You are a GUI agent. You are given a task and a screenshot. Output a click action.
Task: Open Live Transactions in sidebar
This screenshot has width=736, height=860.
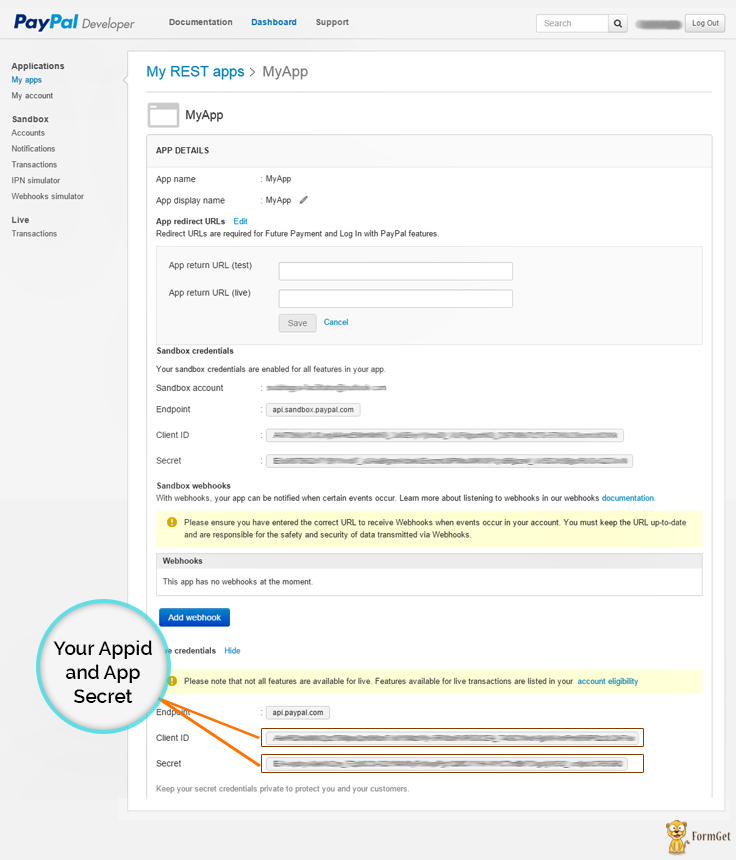(x=34, y=234)
